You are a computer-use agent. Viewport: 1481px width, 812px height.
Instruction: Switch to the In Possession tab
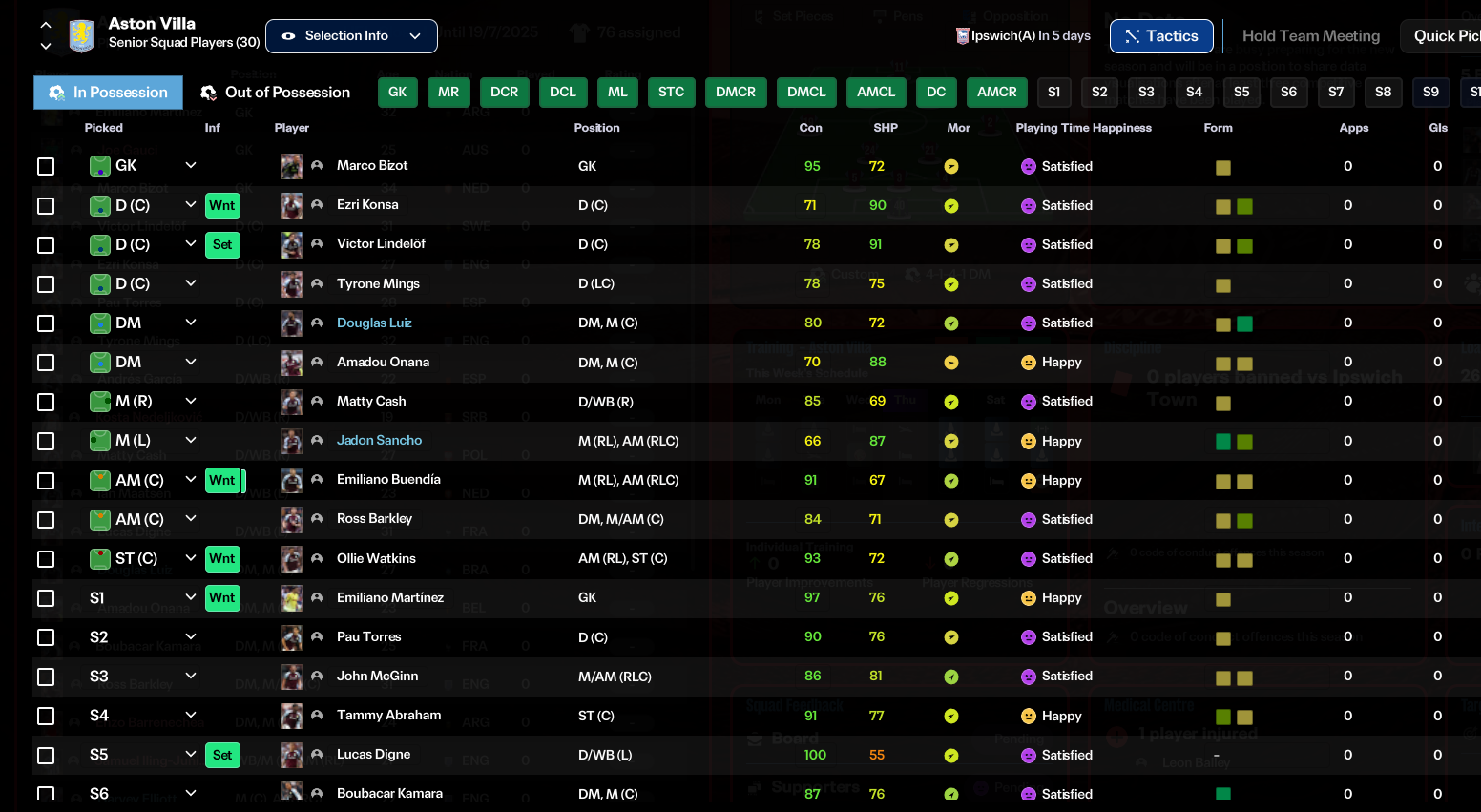pyautogui.click(x=108, y=93)
